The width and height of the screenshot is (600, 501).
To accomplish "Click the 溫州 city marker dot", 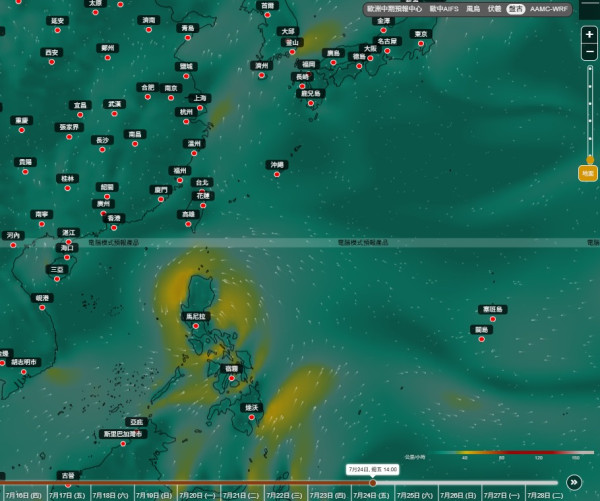I will [x=194, y=153].
